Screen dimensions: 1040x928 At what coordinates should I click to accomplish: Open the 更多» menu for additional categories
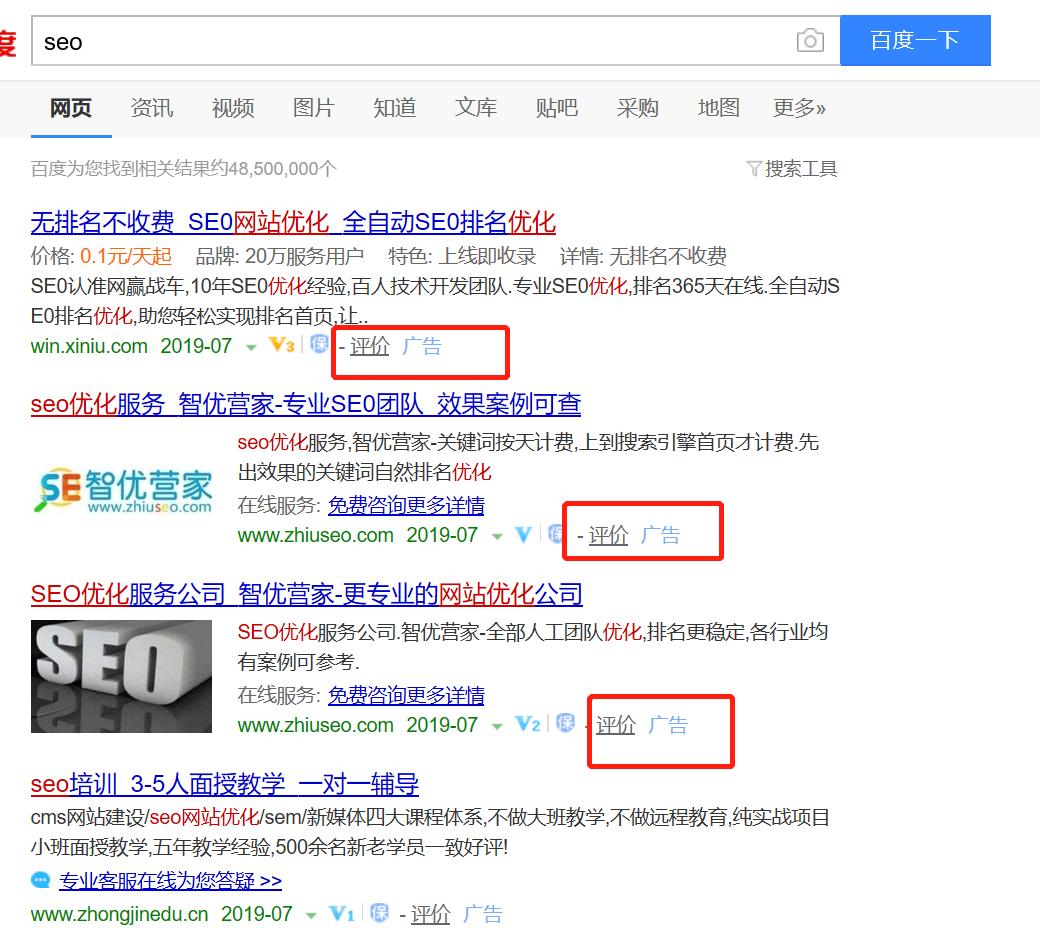click(x=799, y=108)
